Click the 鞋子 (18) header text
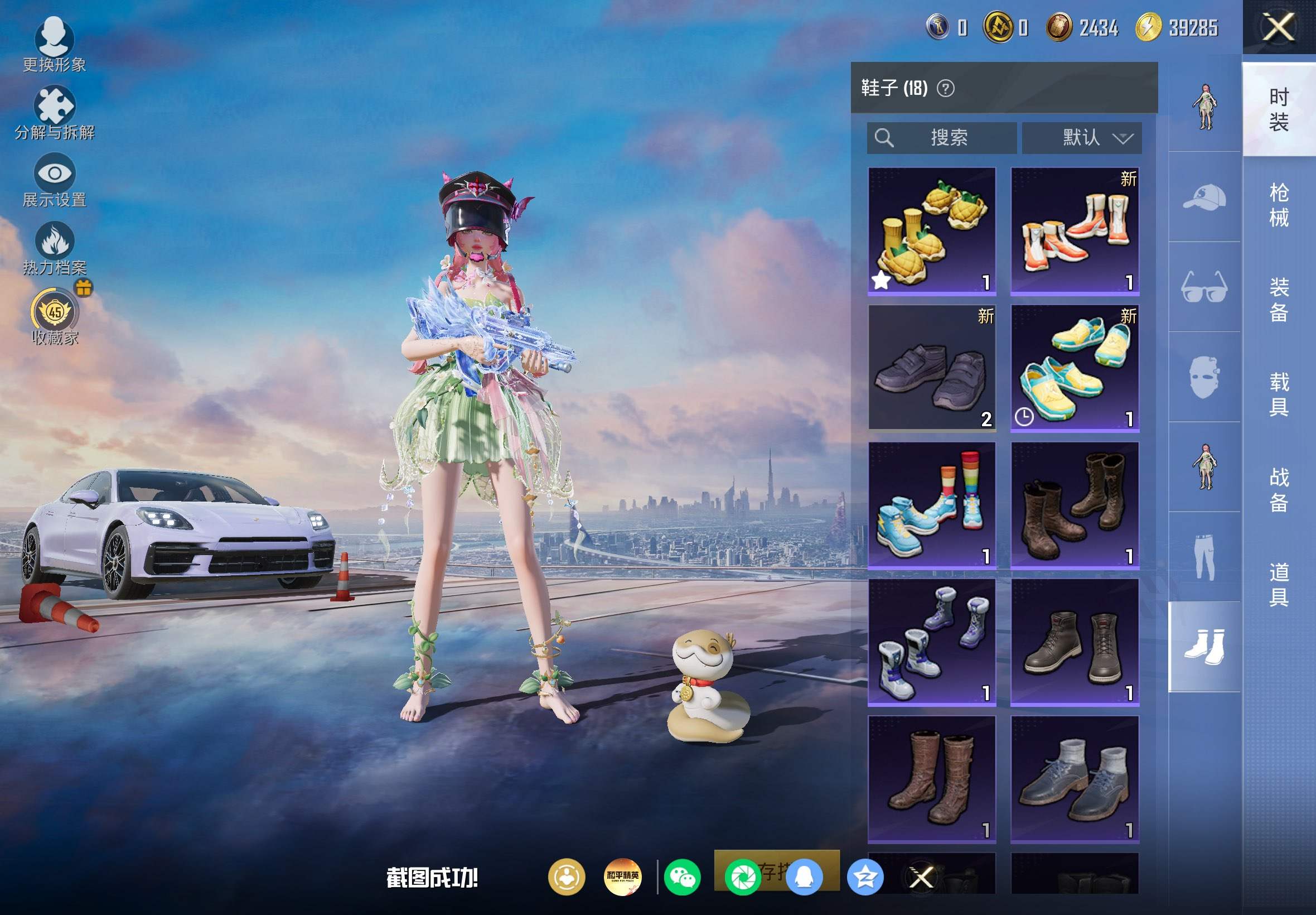The image size is (1316, 915). coord(894,88)
